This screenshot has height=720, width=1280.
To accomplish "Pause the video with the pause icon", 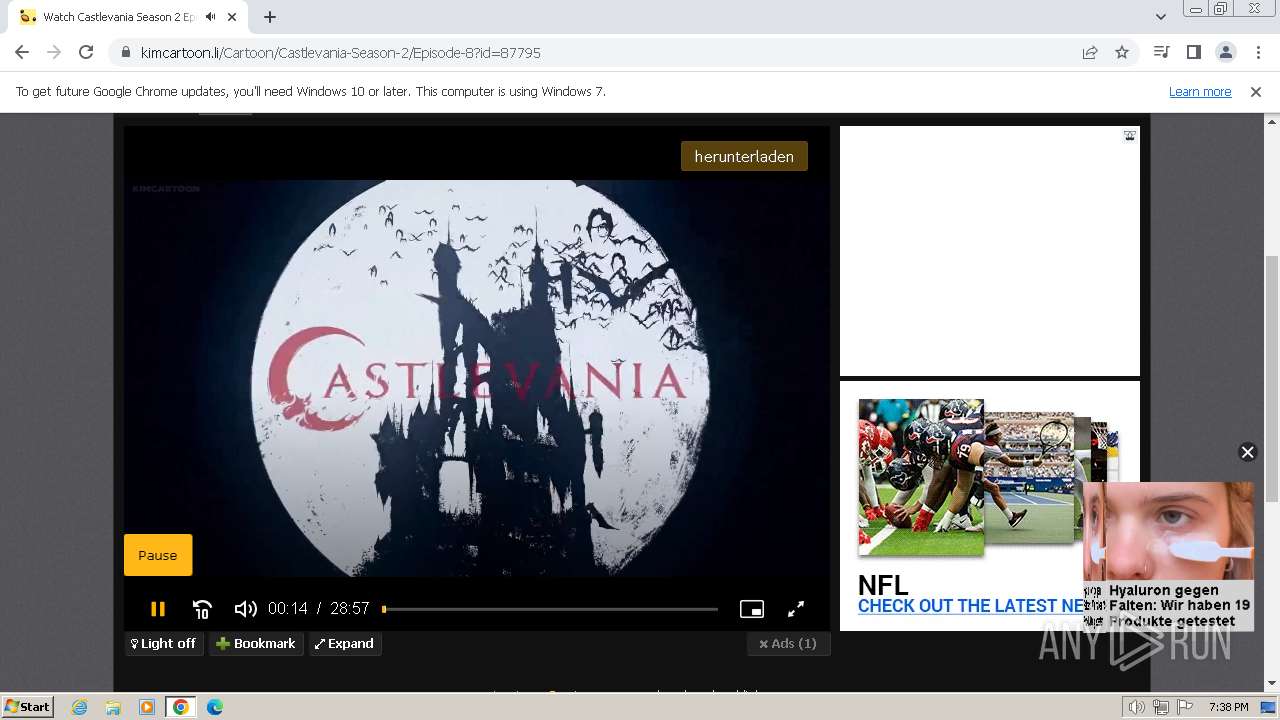I will pyautogui.click(x=157, y=608).
